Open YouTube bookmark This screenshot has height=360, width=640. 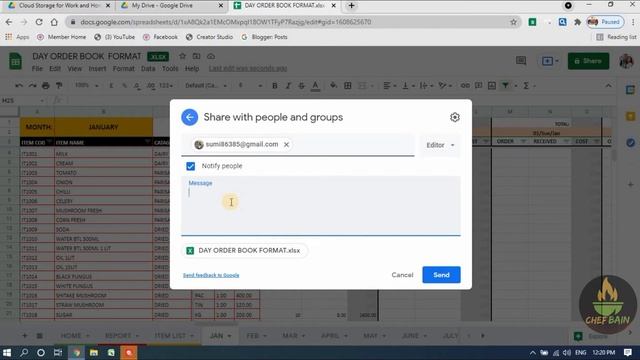point(114,37)
